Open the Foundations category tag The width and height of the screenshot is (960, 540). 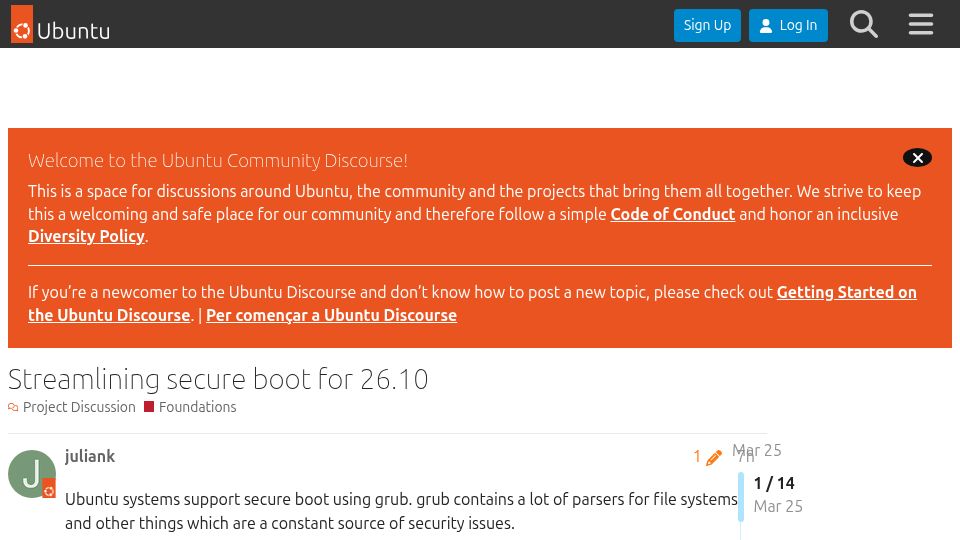point(197,407)
